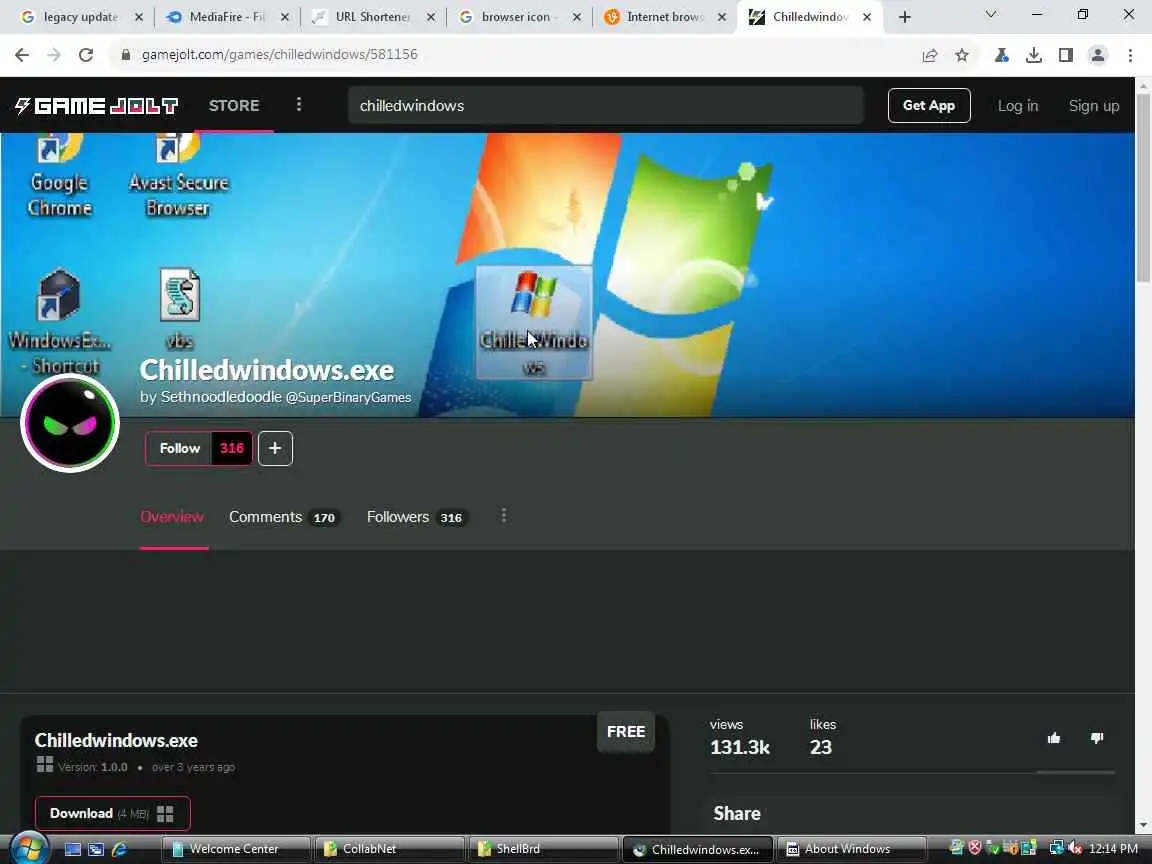Viewport: 1152px width, 864px height.
Task: Click the follower count 316 beside Follow
Action: pyautogui.click(x=232, y=448)
